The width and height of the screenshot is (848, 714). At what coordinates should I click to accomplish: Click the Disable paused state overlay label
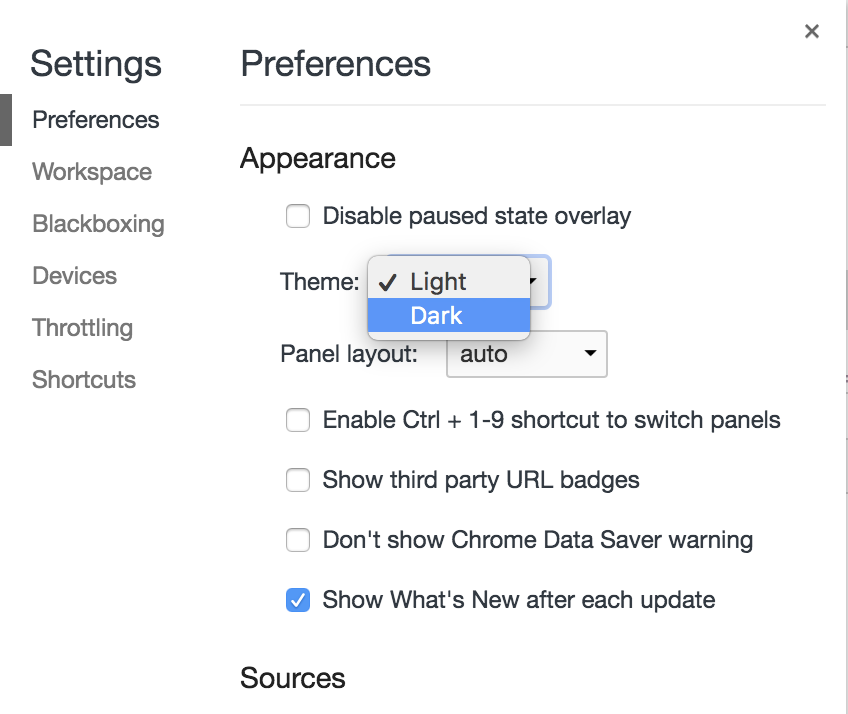(x=477, y=216)
